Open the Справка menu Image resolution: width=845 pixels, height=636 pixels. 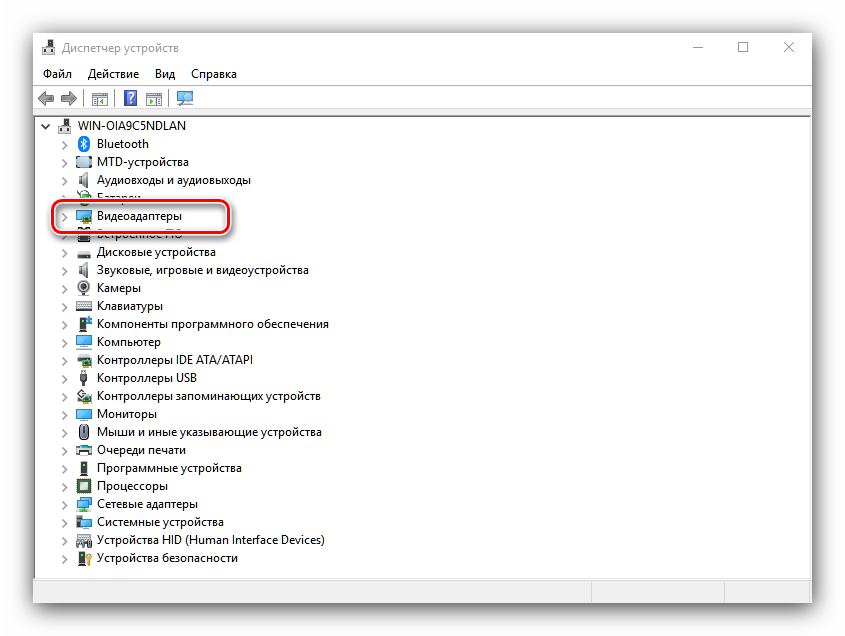click(213, 74)
